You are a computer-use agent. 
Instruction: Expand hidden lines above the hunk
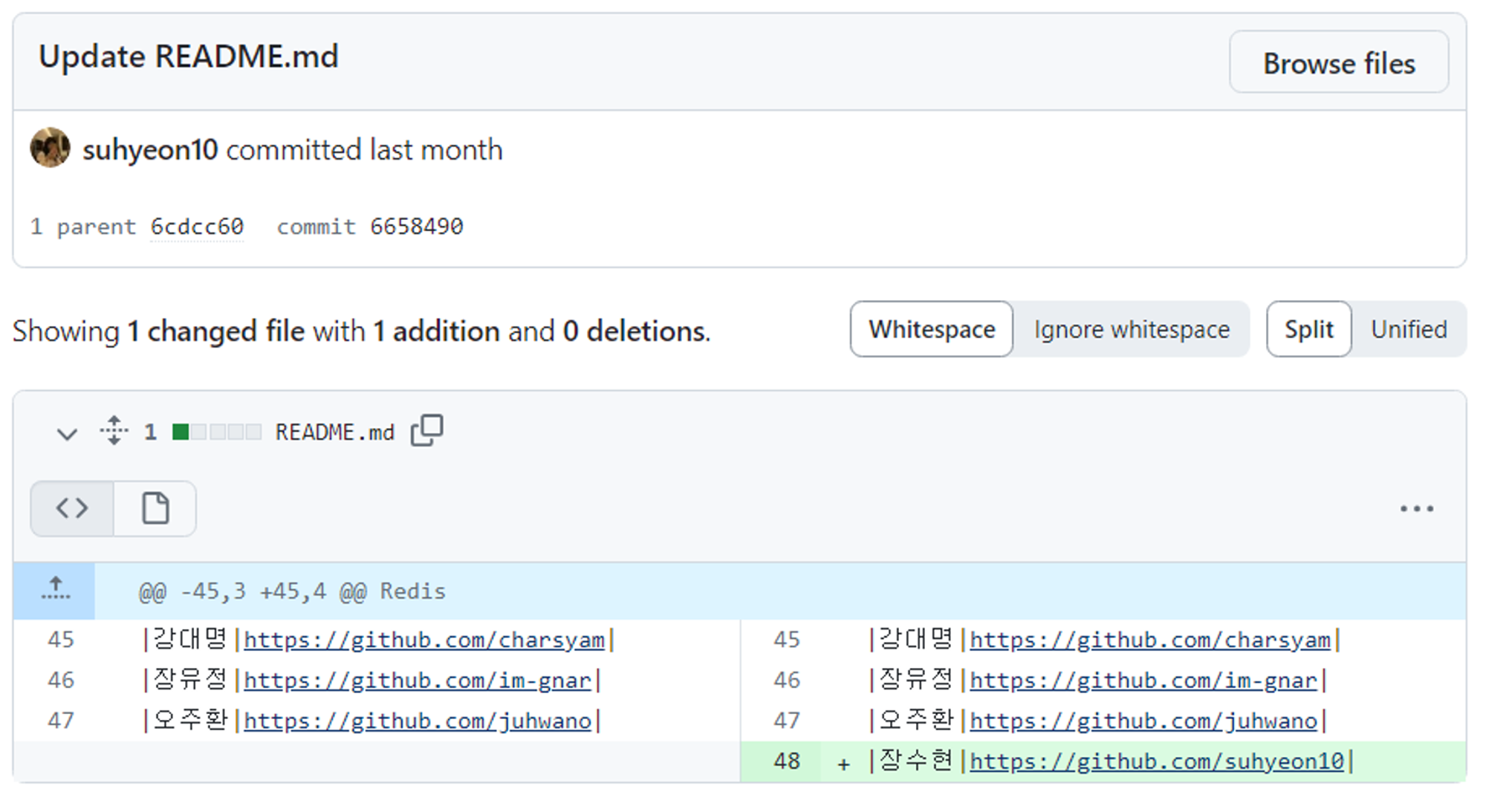(55, 590)
